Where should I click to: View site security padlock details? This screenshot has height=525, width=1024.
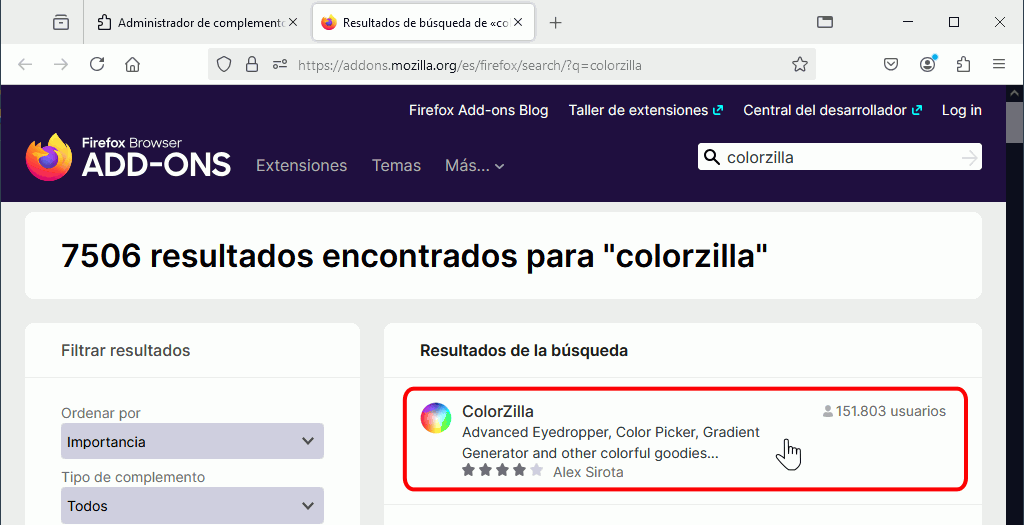click(251, 65)
